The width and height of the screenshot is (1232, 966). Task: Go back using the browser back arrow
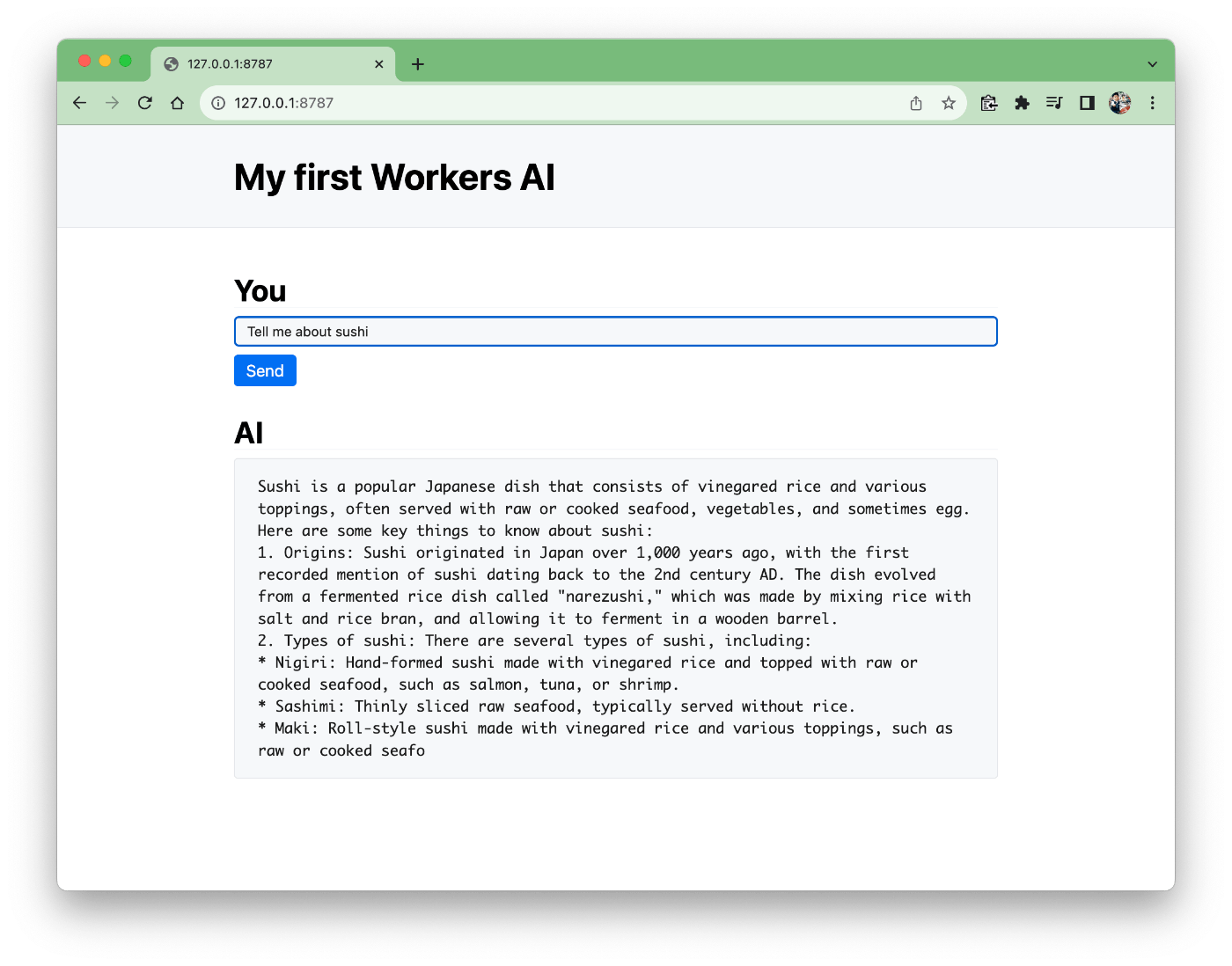coord(79,103)
